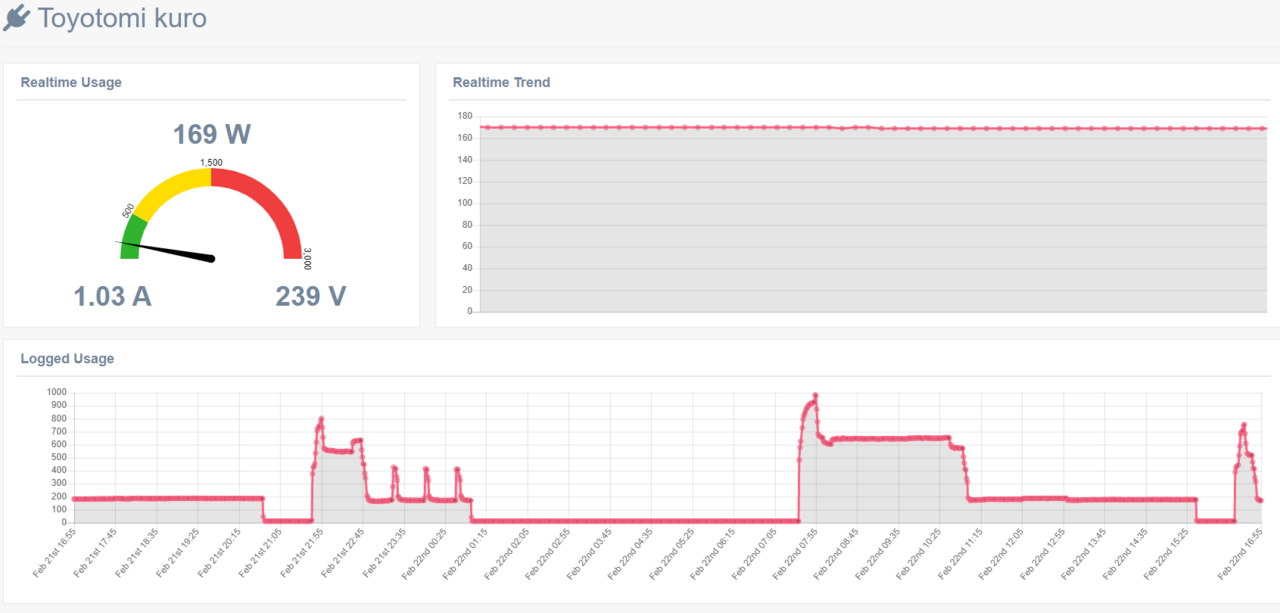Viewport: 1280px width, 613px height.
Task: Click the 500 gauge scale label
Action: pos(128,211)
